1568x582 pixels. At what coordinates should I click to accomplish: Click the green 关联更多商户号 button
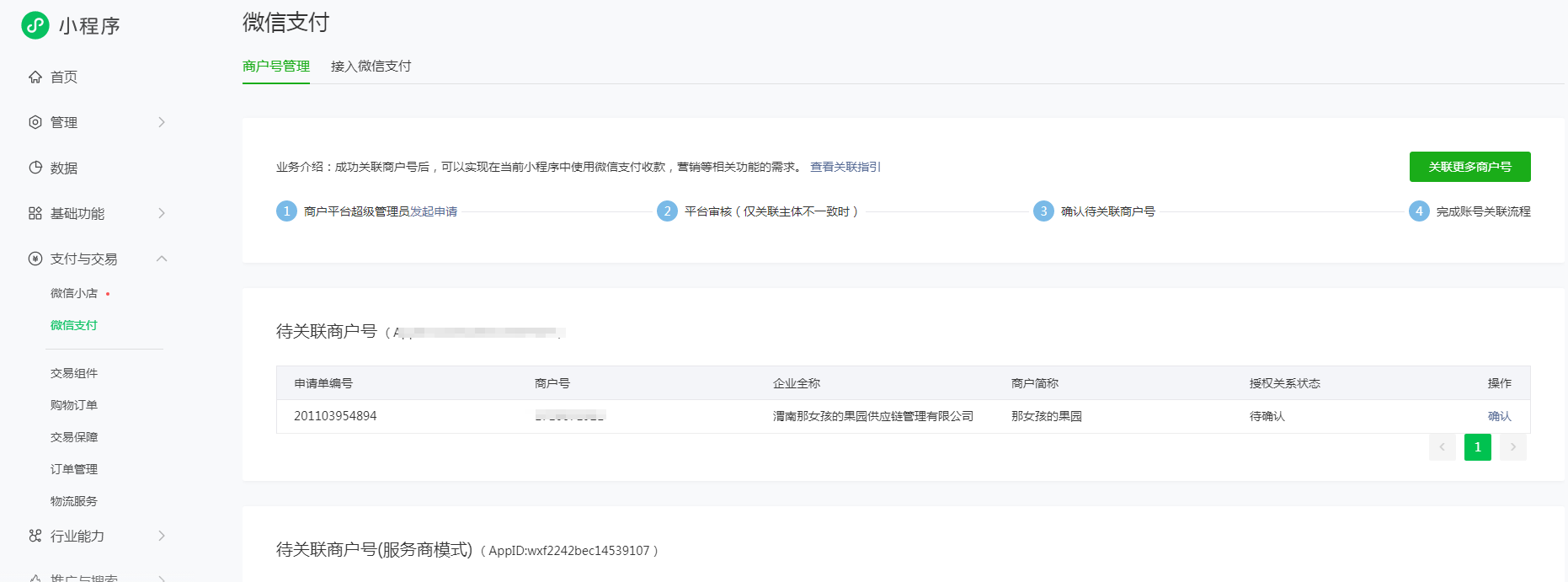(x=1469, y=167)
